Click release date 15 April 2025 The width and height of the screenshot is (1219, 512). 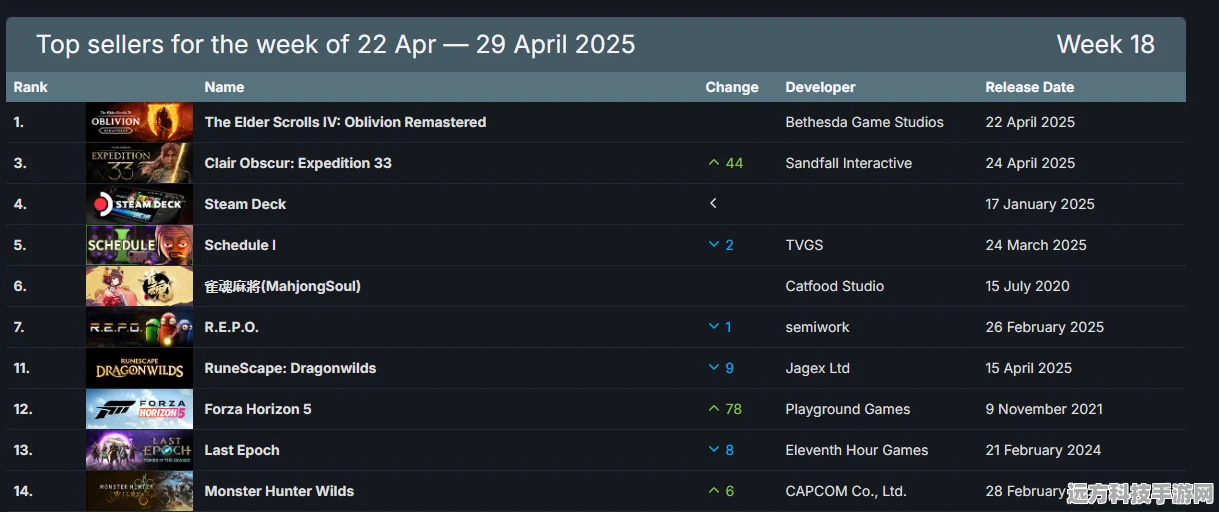(x=1028, y=368)
